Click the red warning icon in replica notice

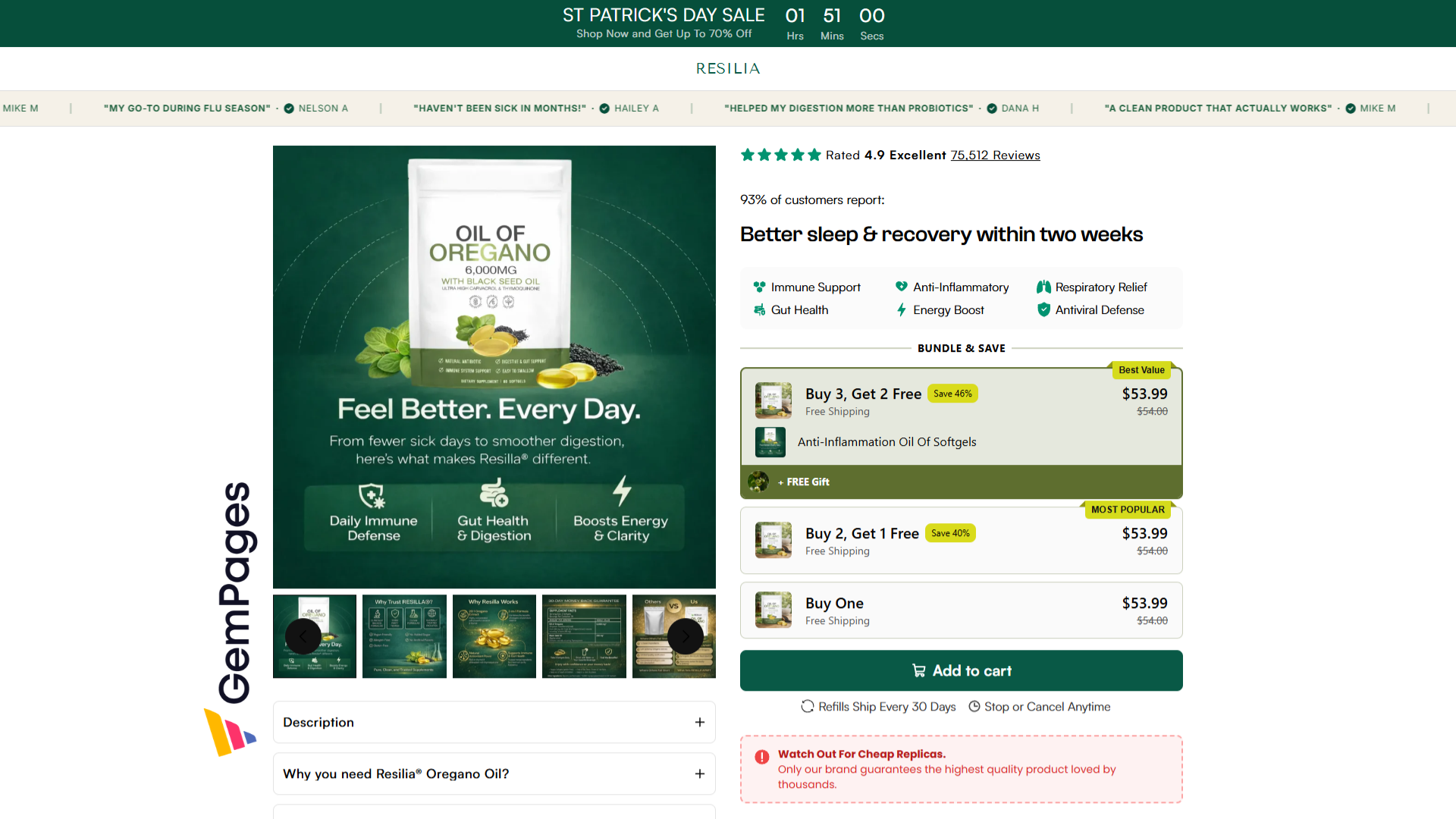(x=761, y=755)
